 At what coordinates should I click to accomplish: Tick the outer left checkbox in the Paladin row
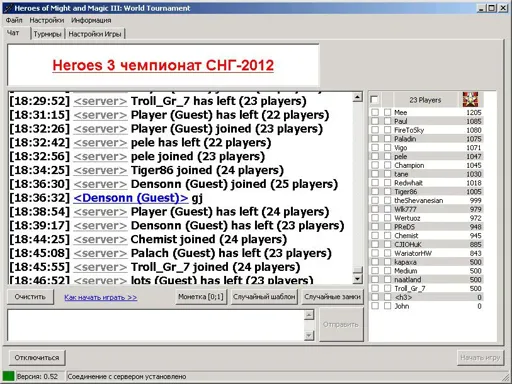[x=375, y=139]
